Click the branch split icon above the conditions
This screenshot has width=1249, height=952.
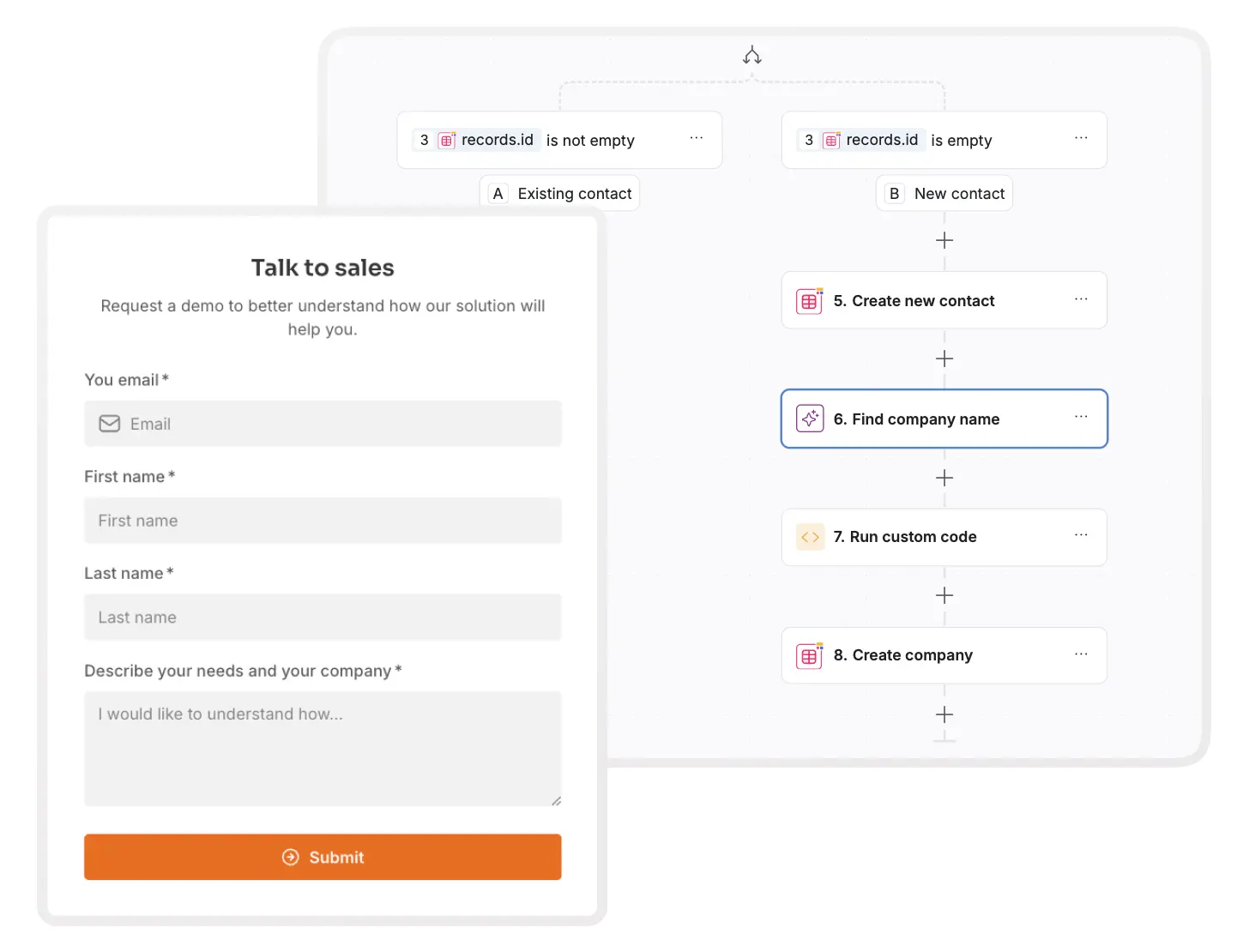coord(751,54)
